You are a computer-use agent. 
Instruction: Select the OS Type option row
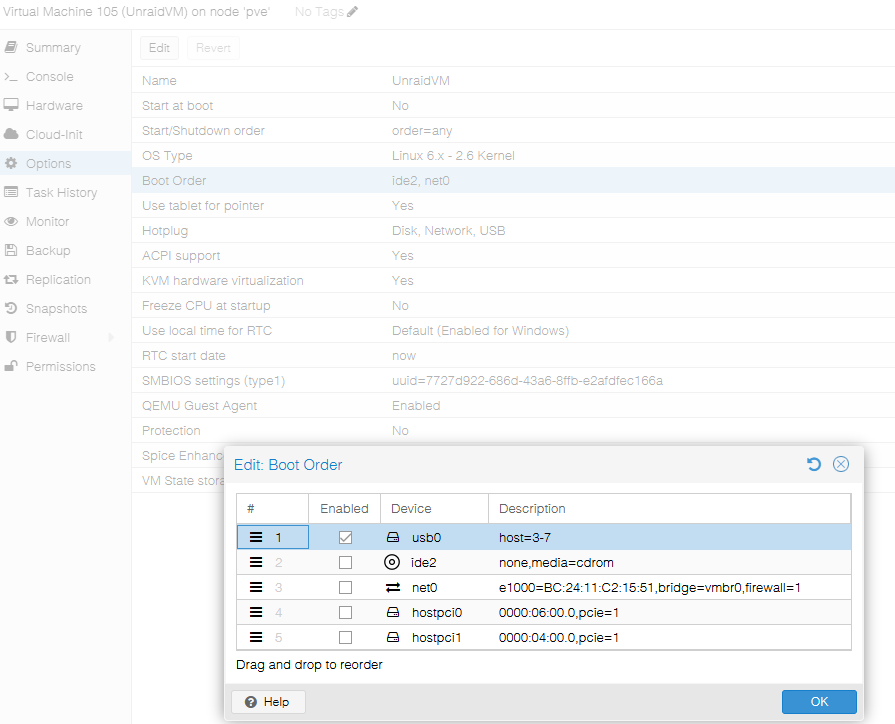(x=513, y=155)
